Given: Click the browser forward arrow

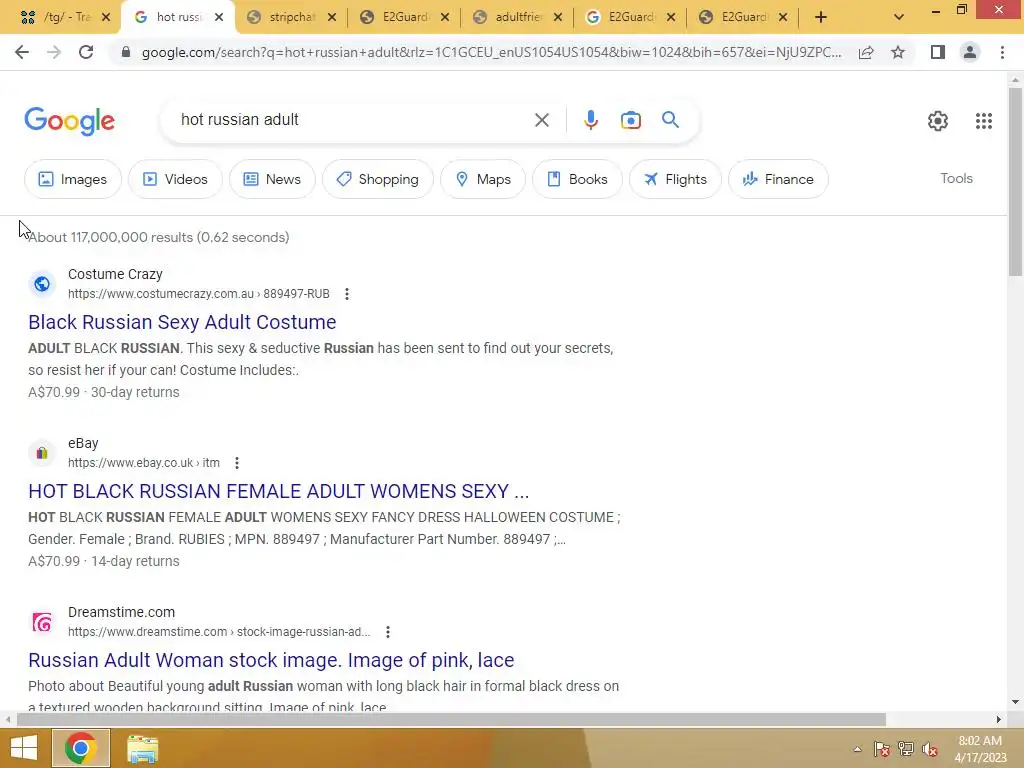Looking at the screenshot, I should [54, 52].
